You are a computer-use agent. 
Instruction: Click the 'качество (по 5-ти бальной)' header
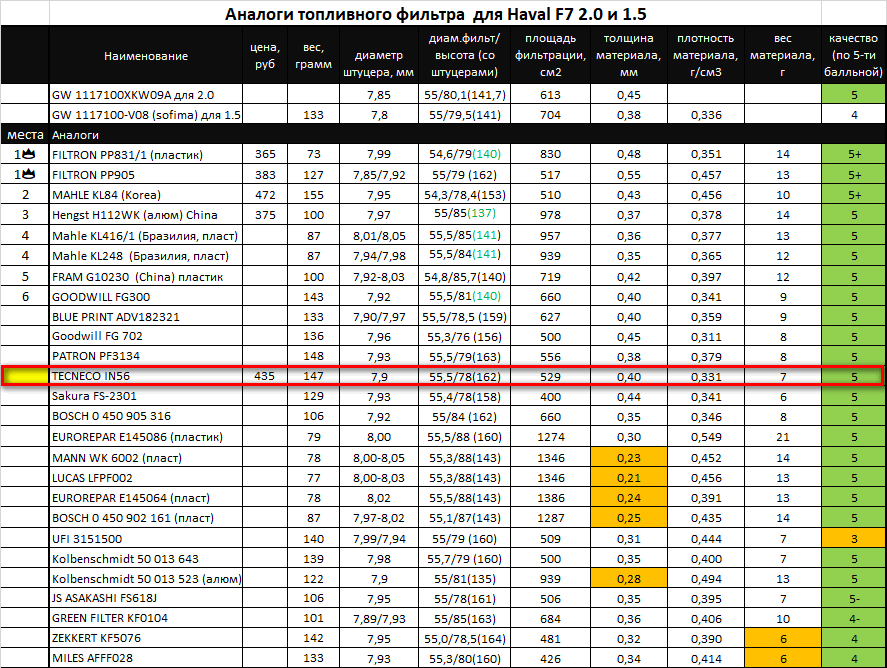click(853, 55)
